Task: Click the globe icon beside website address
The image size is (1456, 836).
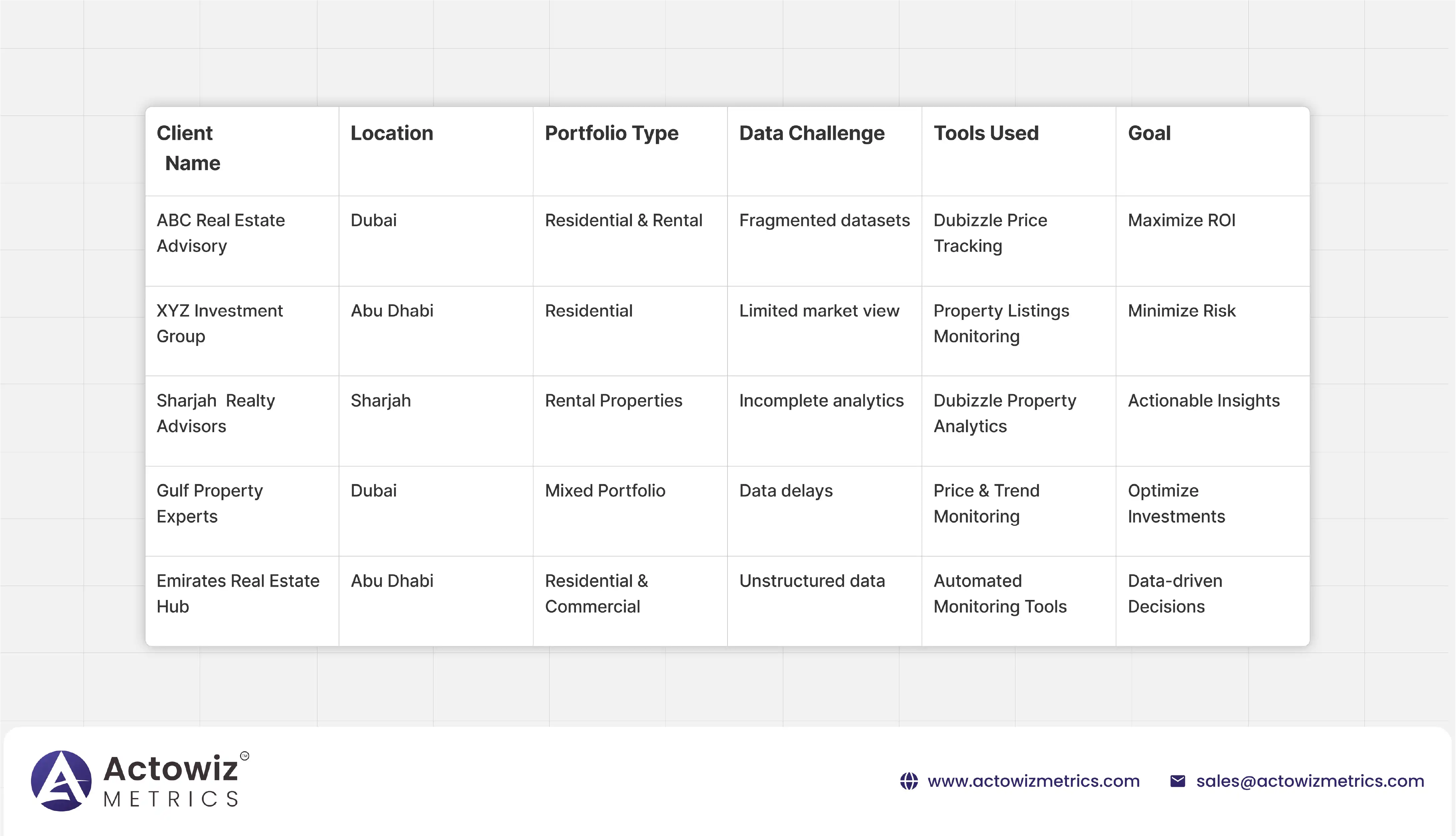Action: pos(909,781)
